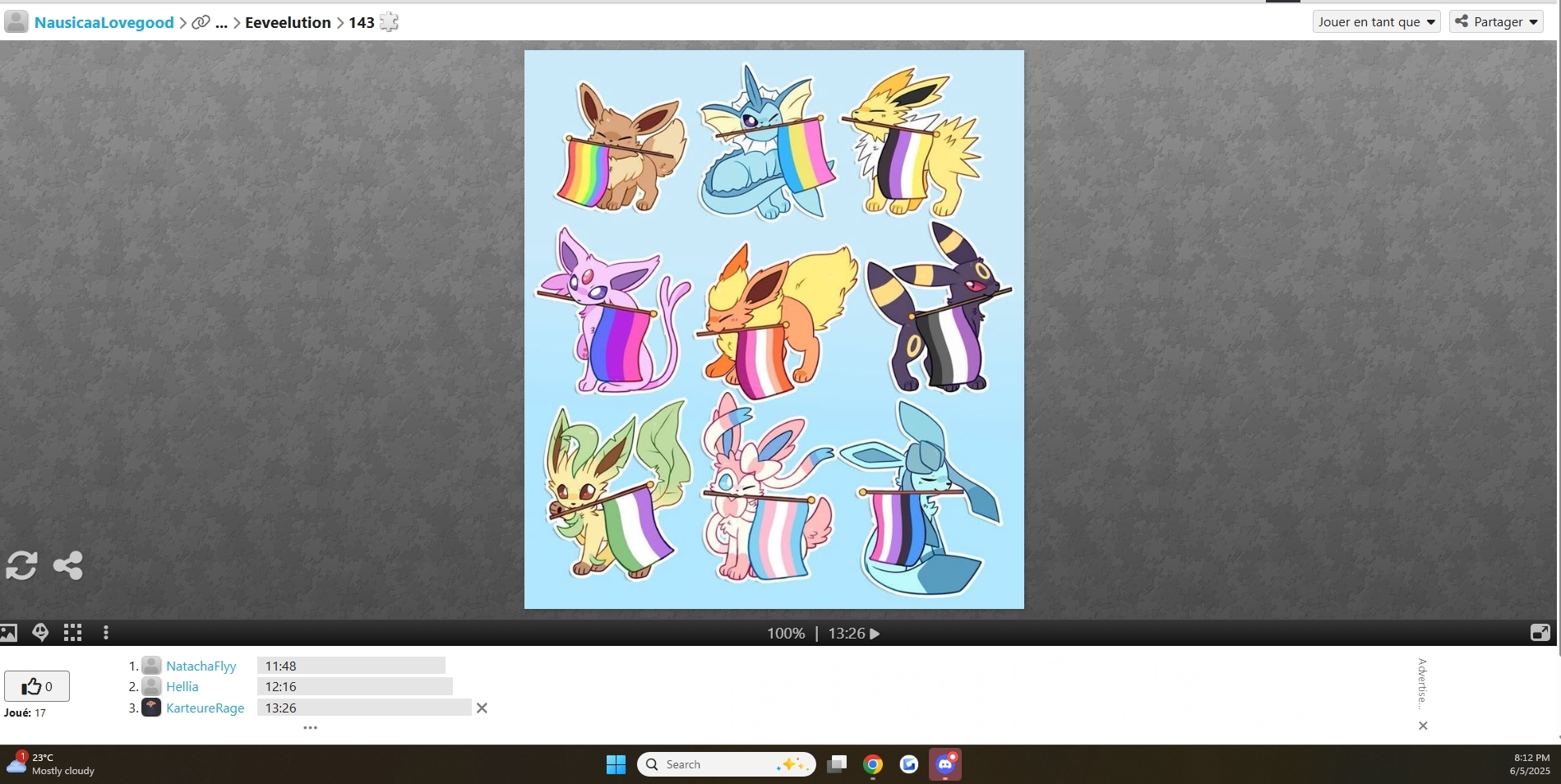The image size is (1561, 784).
Task: Click the chain link icon in breadcrumb
Action: (201, 22)
